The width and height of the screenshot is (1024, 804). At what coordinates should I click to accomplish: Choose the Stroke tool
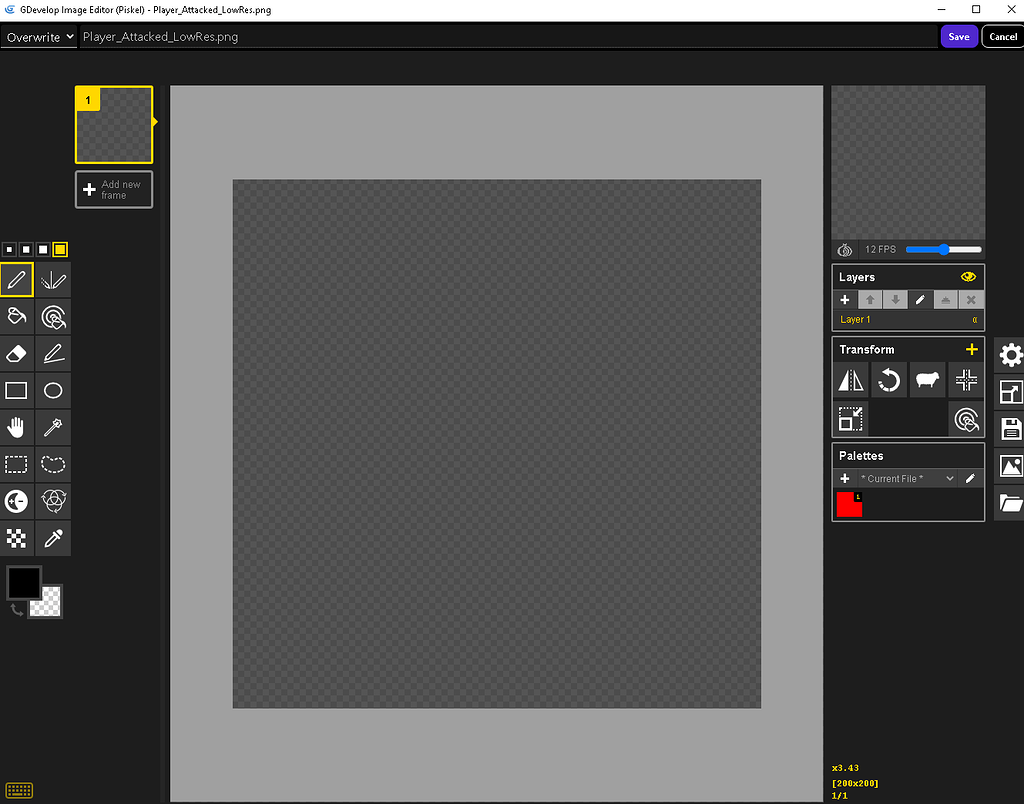pos(53,353)
